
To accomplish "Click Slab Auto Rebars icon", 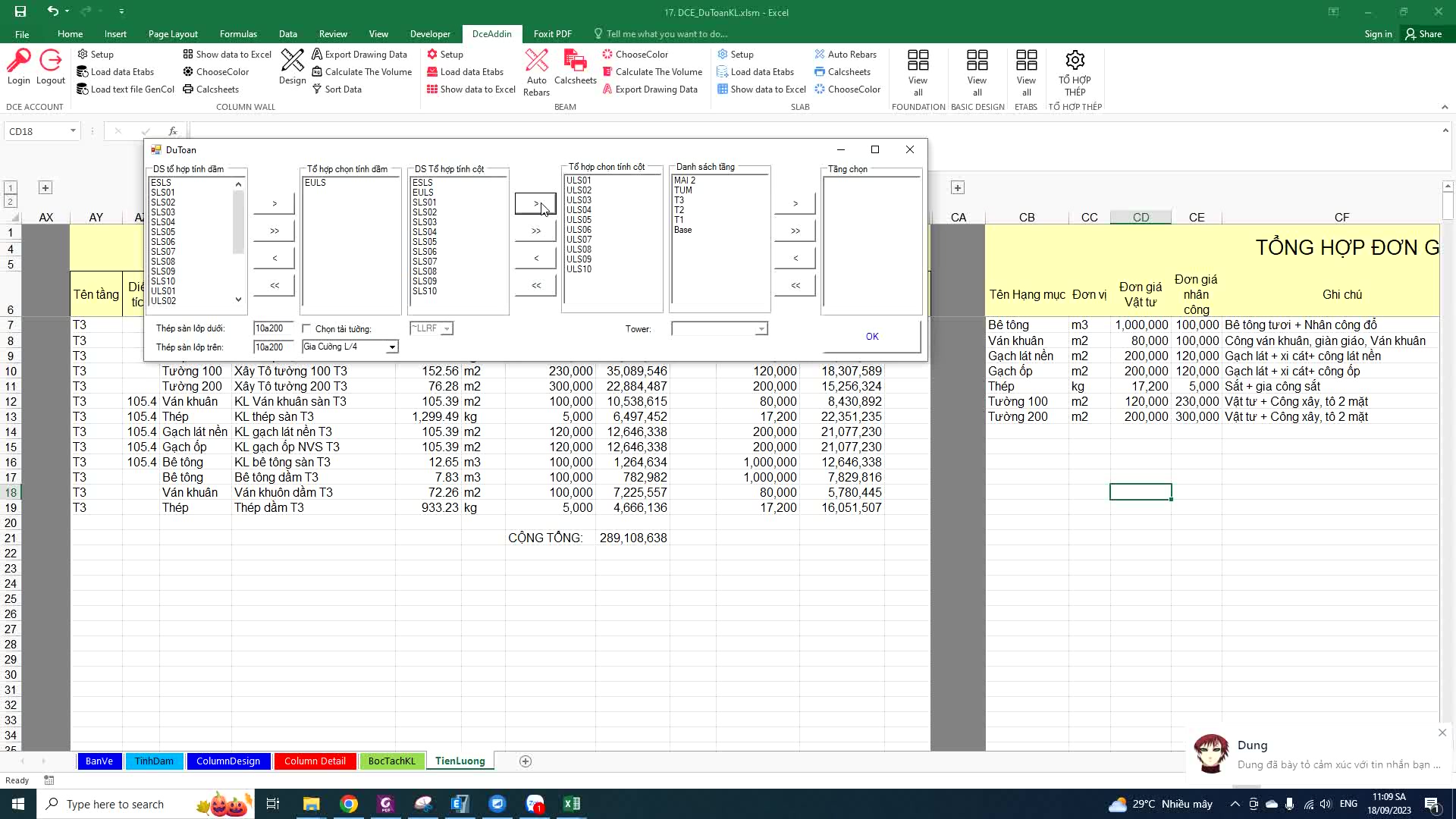I will 846,55.
